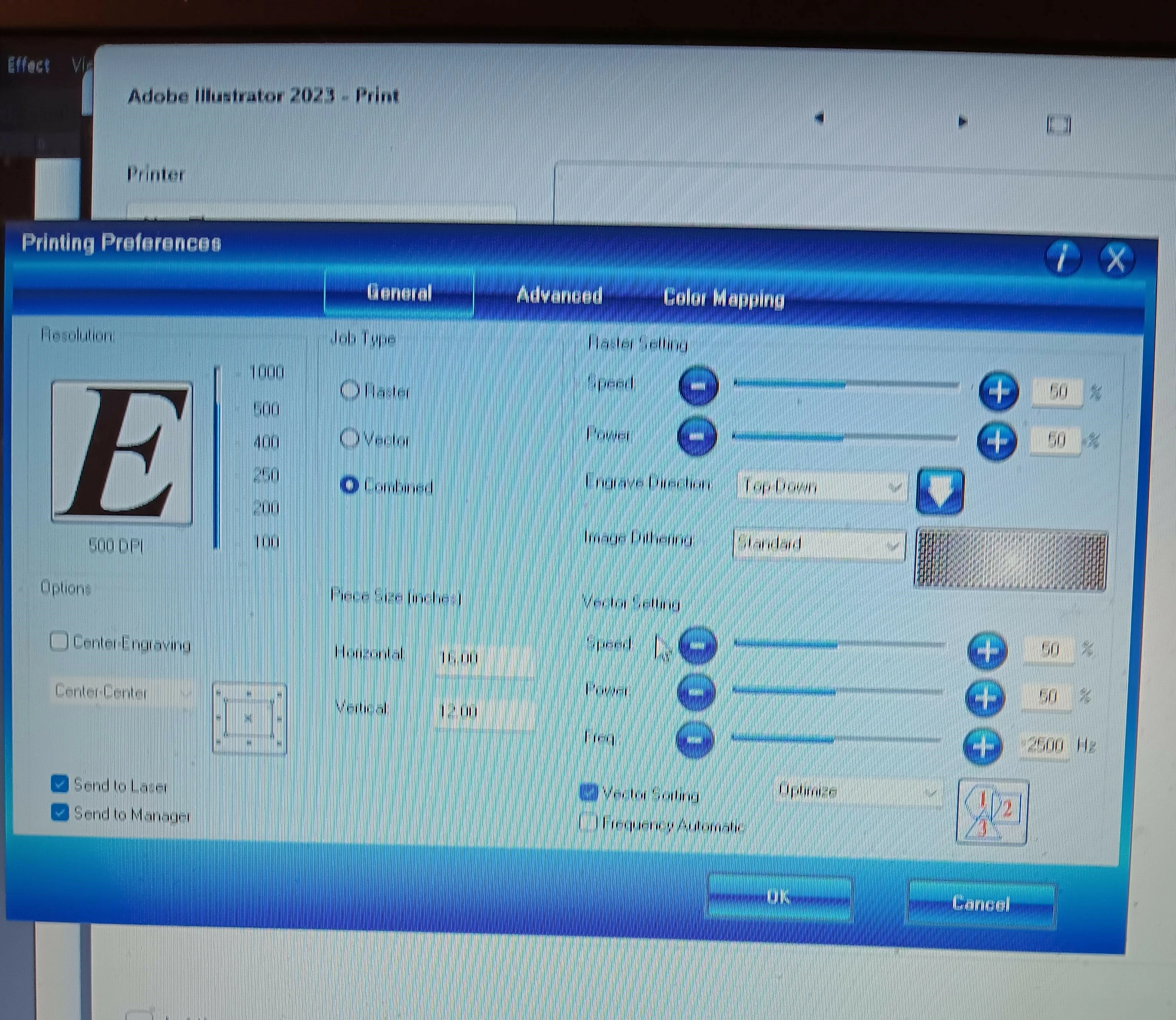The height and width of the screenshot is (1020, 1176).
Task: Open the Color Mapping tab
Action: (723, 298)
